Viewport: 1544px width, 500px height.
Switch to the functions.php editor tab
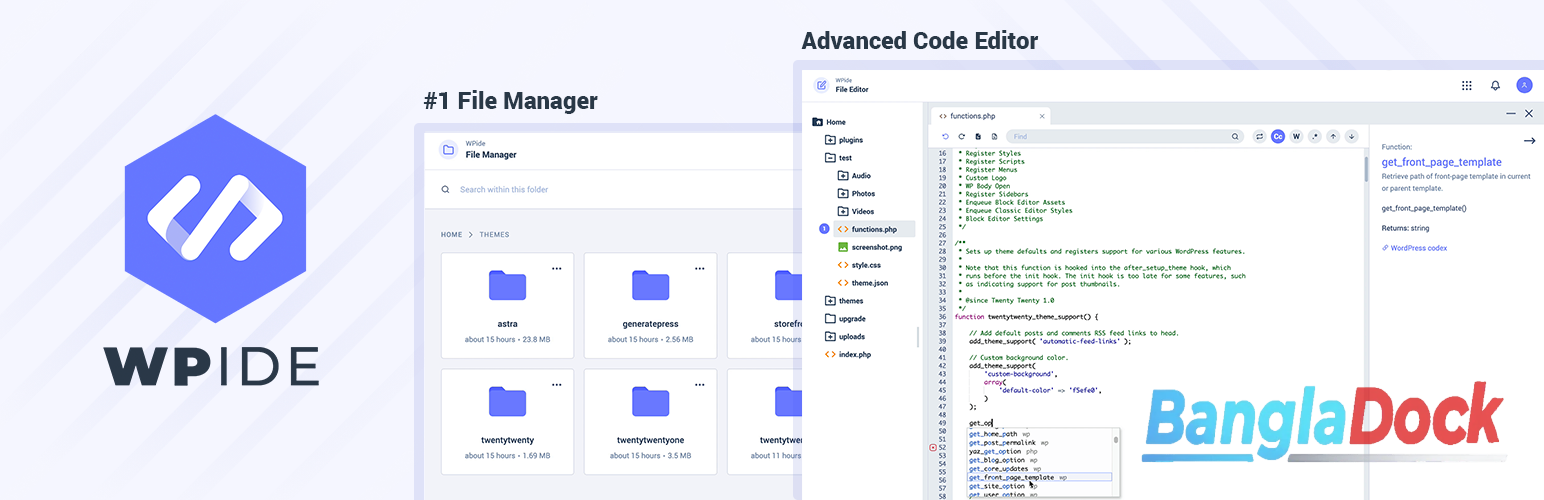(x=990, y=116)
